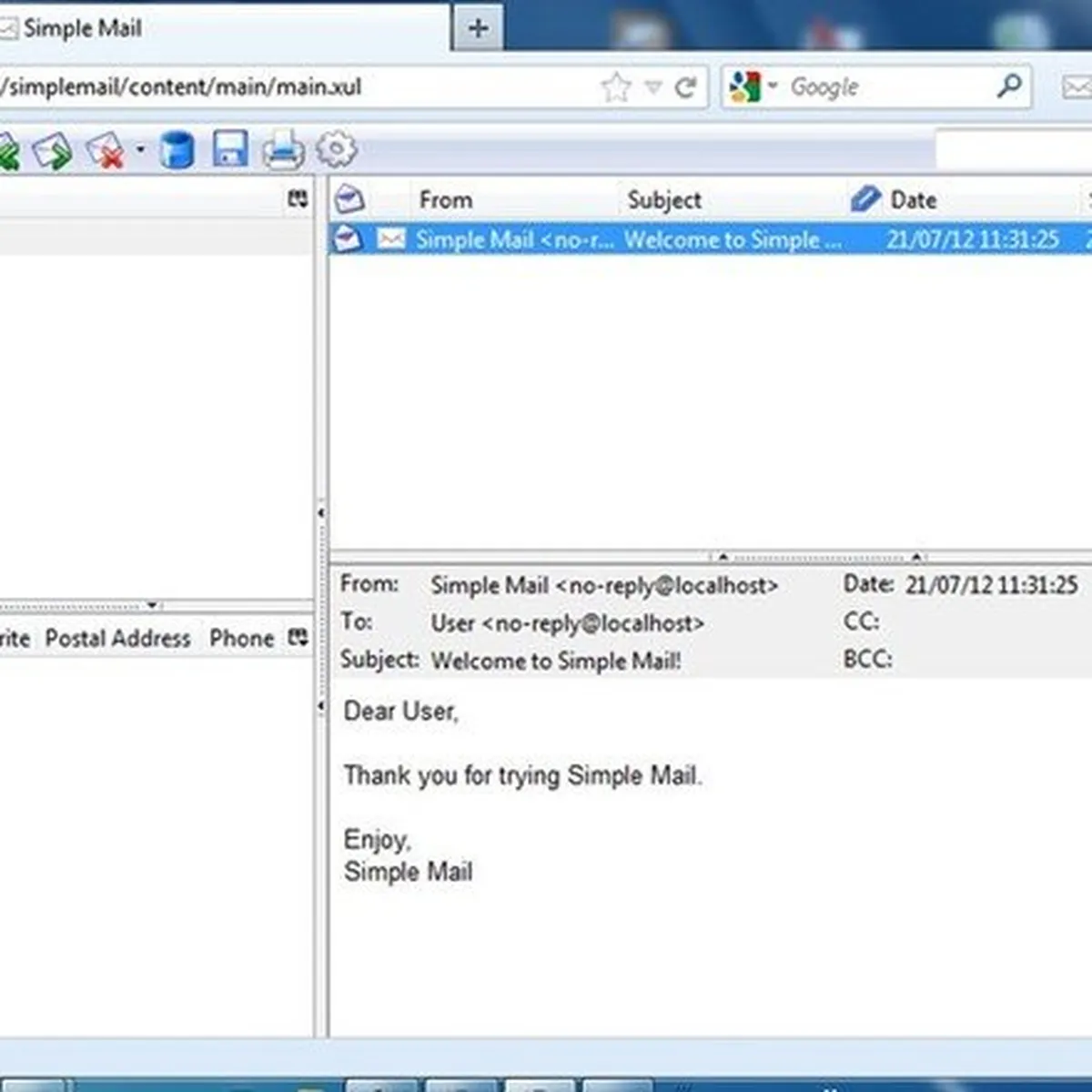Click the preview header date '21/07/12 11:31:25'
The image size is (1092, 1092).
(x=991, y=584)
